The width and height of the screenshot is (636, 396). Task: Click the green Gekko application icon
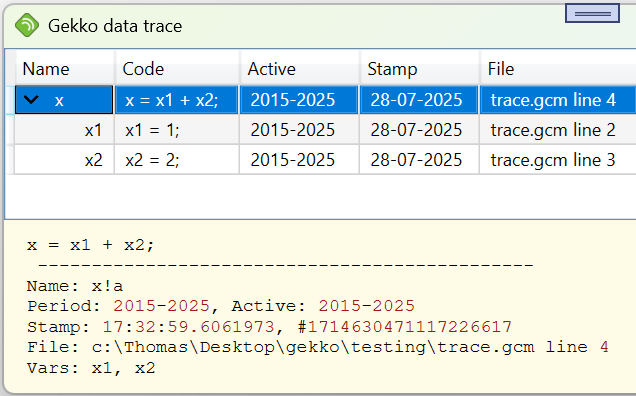pyautogui.click(x=27, y=25)
